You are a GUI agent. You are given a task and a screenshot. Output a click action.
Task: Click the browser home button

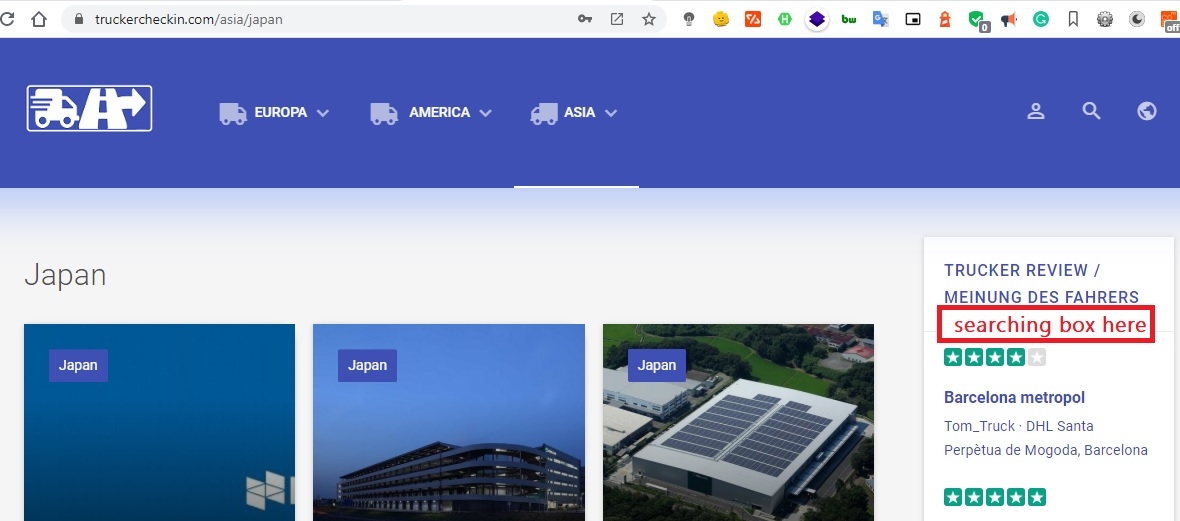point(38,19)
